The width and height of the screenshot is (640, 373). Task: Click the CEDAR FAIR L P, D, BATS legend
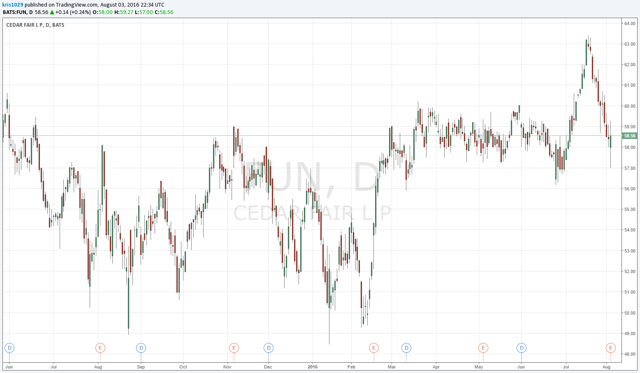[x=35, y=25]
